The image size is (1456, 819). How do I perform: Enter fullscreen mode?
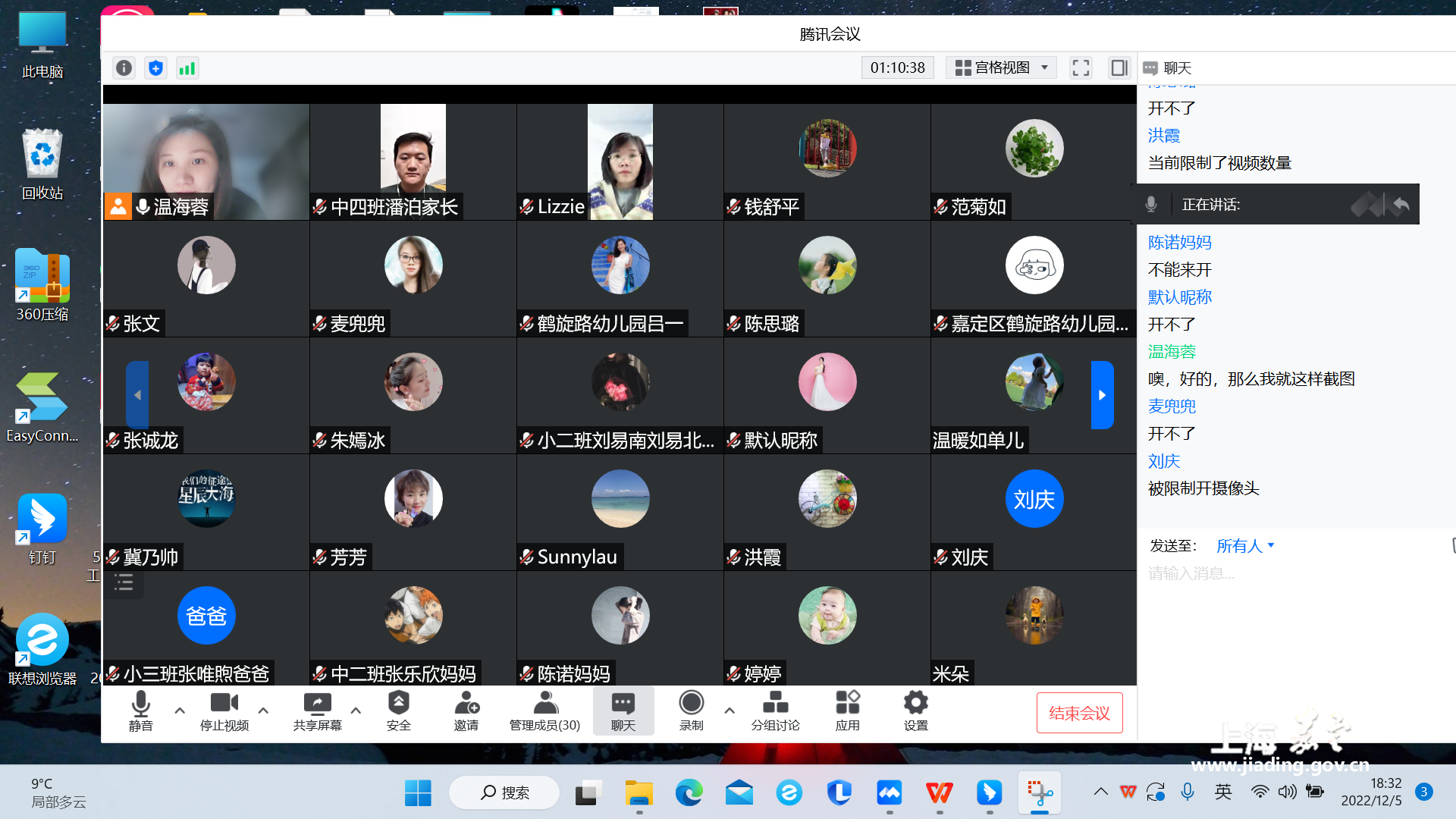tap(1081, 68)
